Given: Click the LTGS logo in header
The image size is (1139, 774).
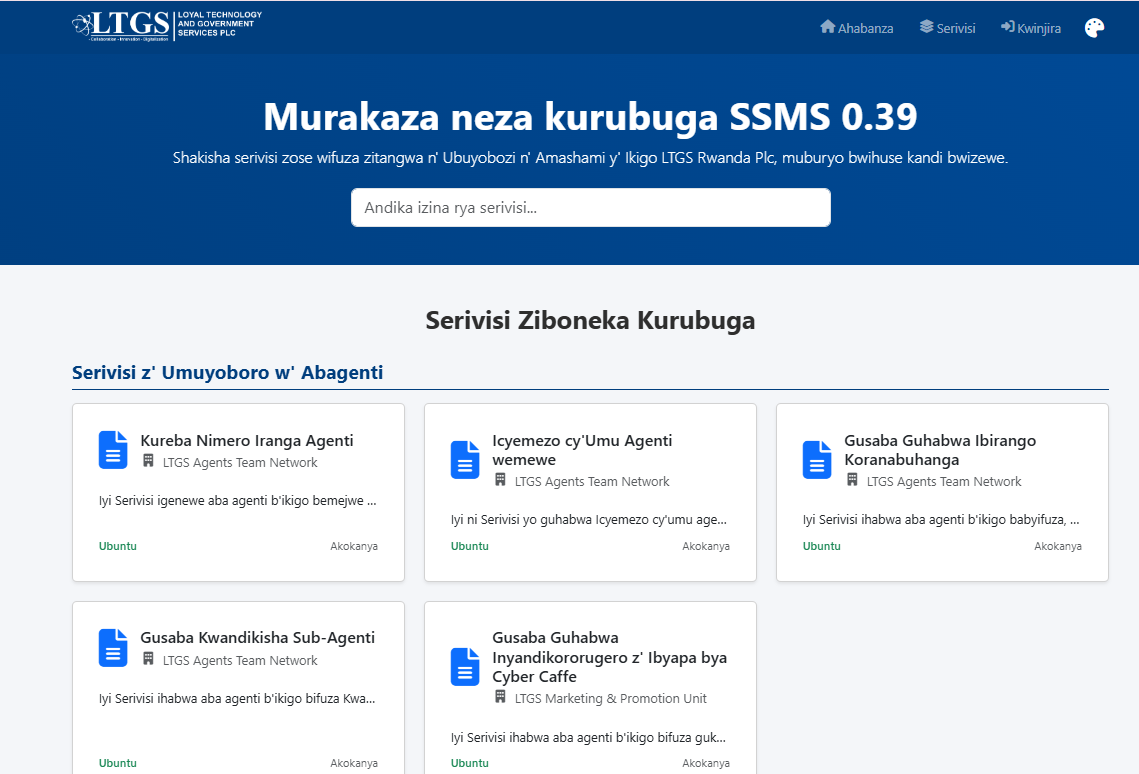Looking at the screenshot, I should click(x=167, y=26).
